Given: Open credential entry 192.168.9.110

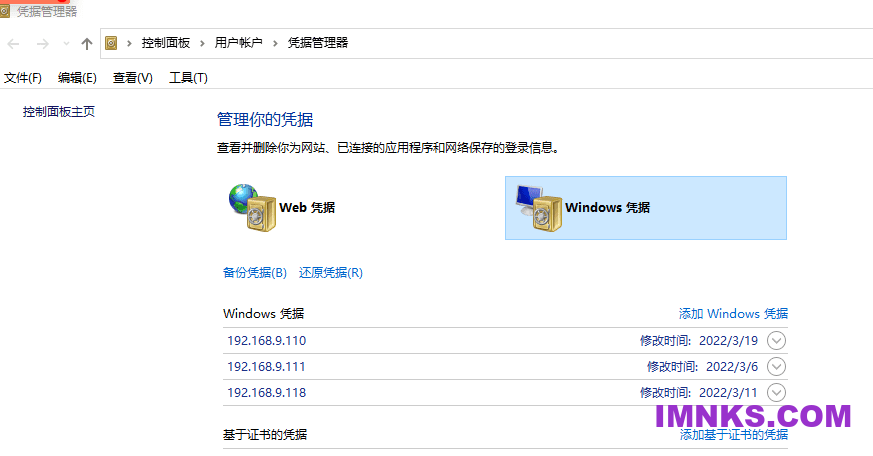Looking at the screenshot, I should 267,341.
